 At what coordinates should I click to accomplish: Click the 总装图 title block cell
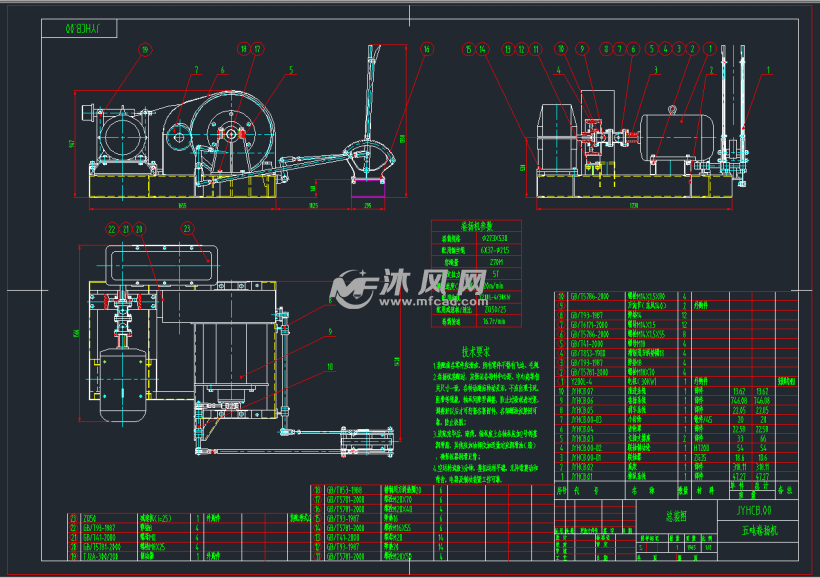click(x=679, y=518)
